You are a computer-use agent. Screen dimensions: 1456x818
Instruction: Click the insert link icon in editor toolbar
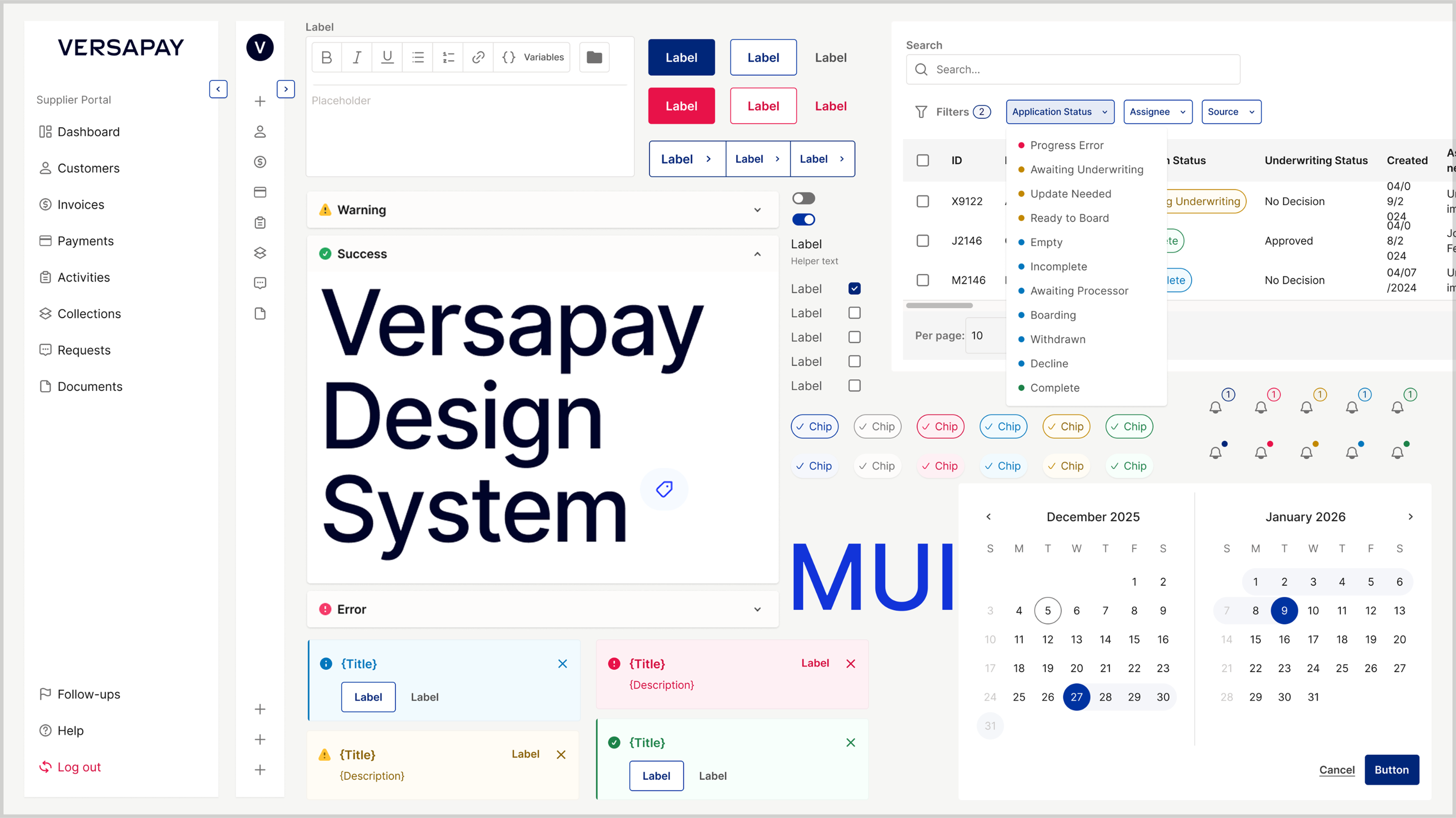click(x=478, y=57)
